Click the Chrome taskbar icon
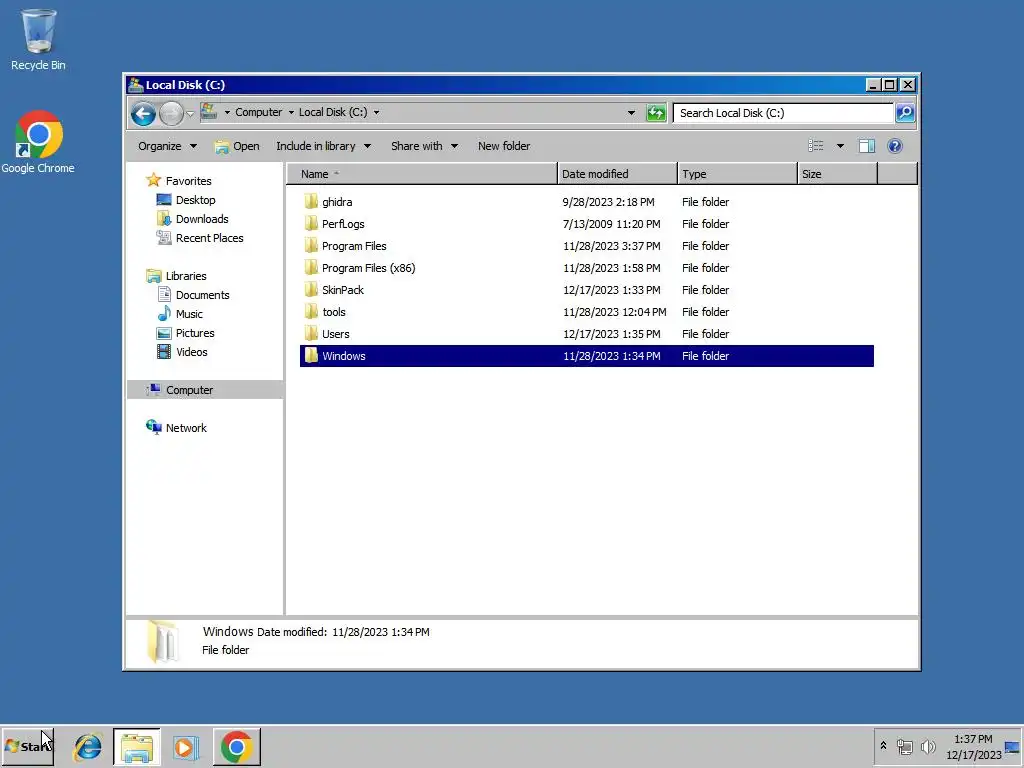 coord(236,746)
